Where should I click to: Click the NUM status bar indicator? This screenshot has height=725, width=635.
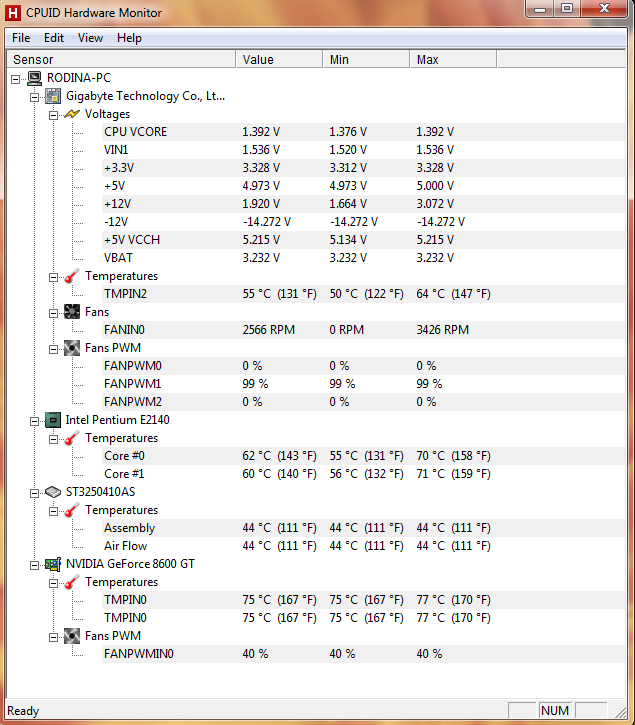point(555,711)
